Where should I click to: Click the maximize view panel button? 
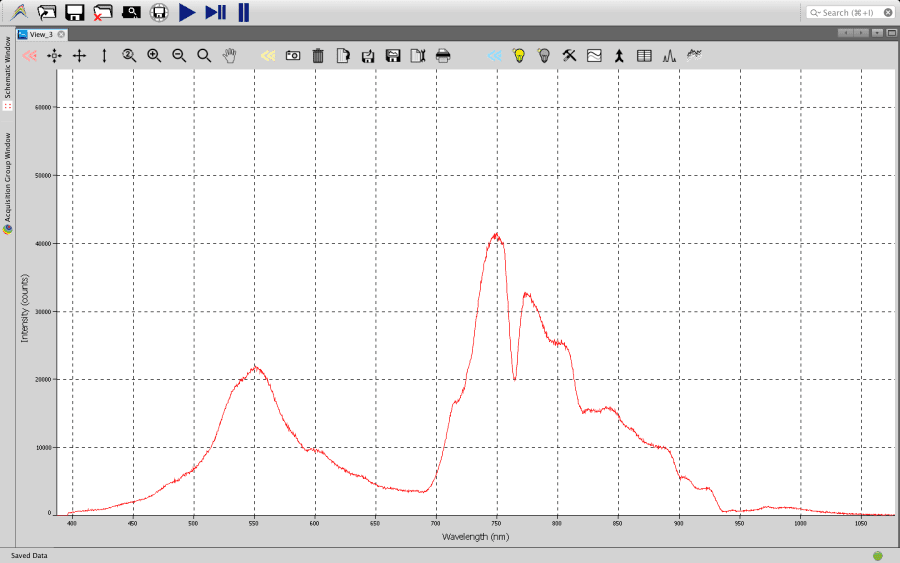click(x=891, y=33)
